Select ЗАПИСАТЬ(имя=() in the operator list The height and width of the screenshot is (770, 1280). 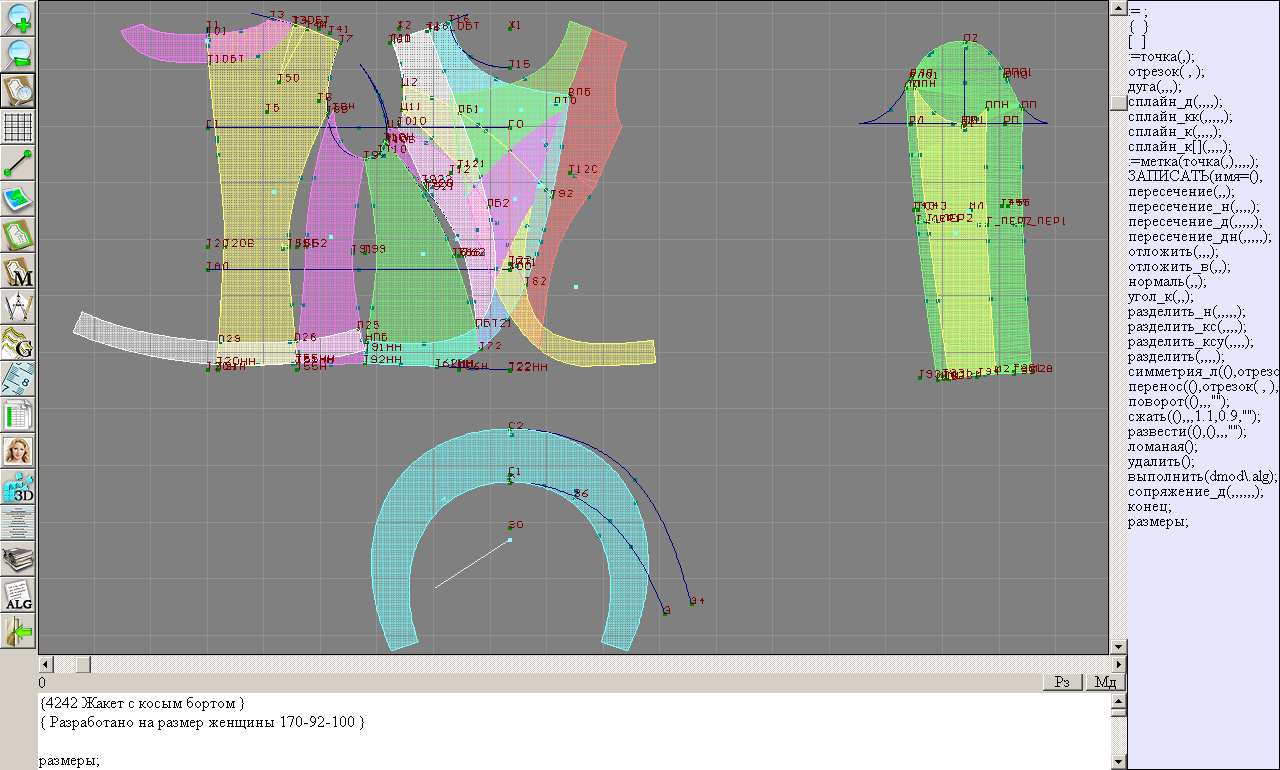(x=1186, y=177)
